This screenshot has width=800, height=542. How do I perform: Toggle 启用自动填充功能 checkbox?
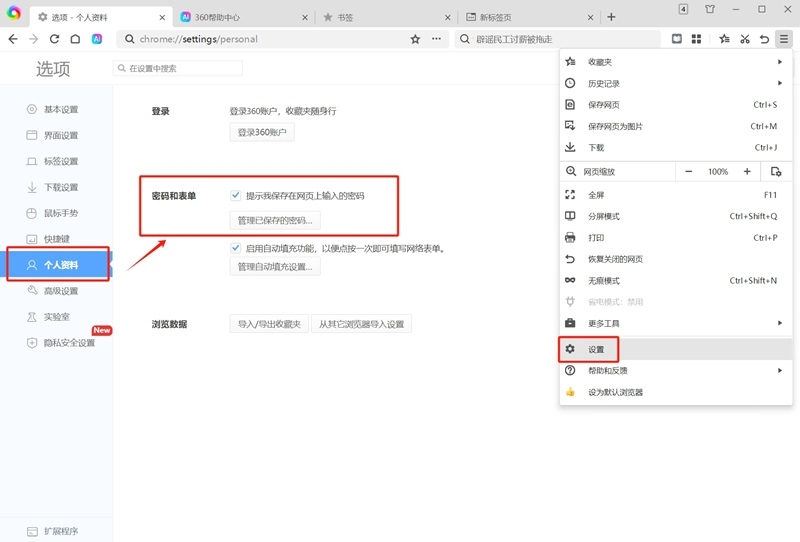tap(235, 248)
